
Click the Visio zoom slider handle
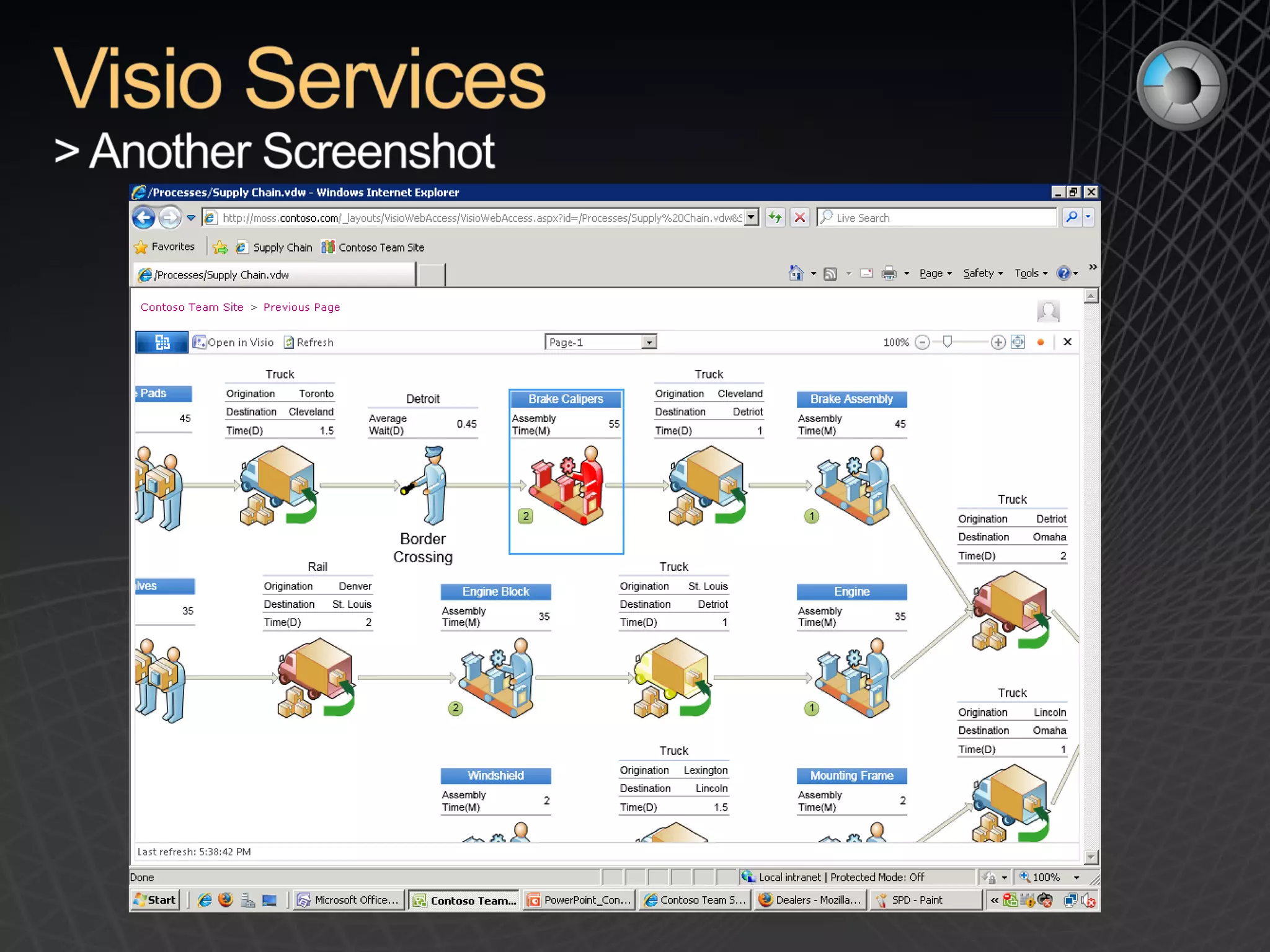947,342
